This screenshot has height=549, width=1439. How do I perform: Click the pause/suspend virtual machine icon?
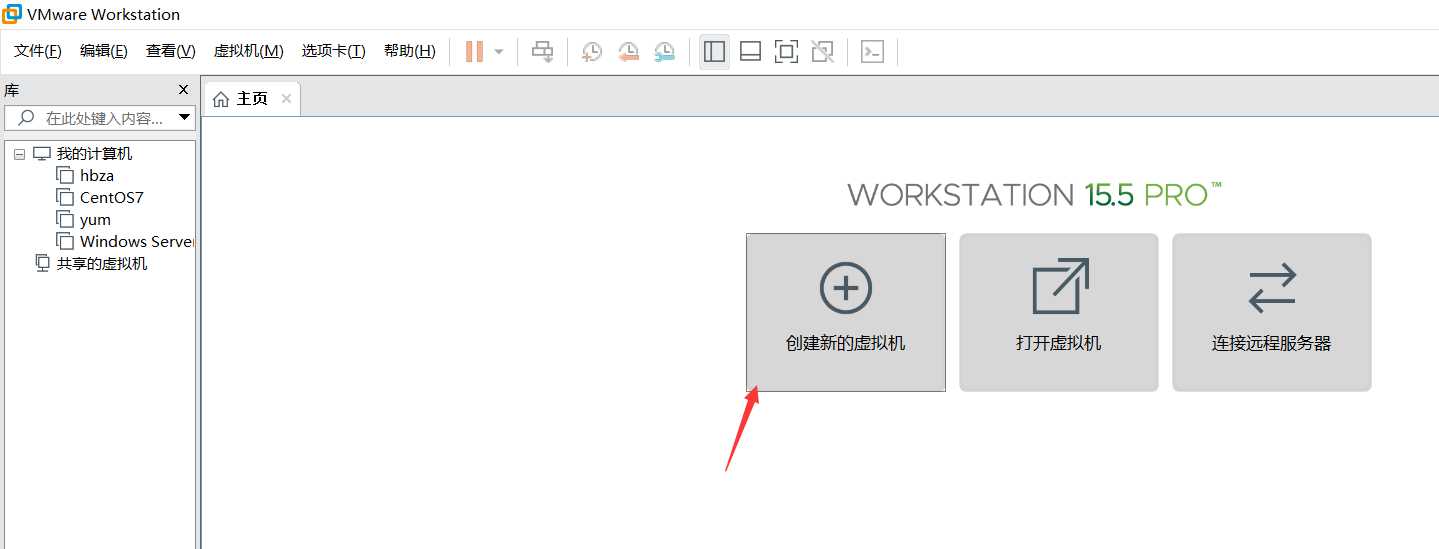[474, 51]
